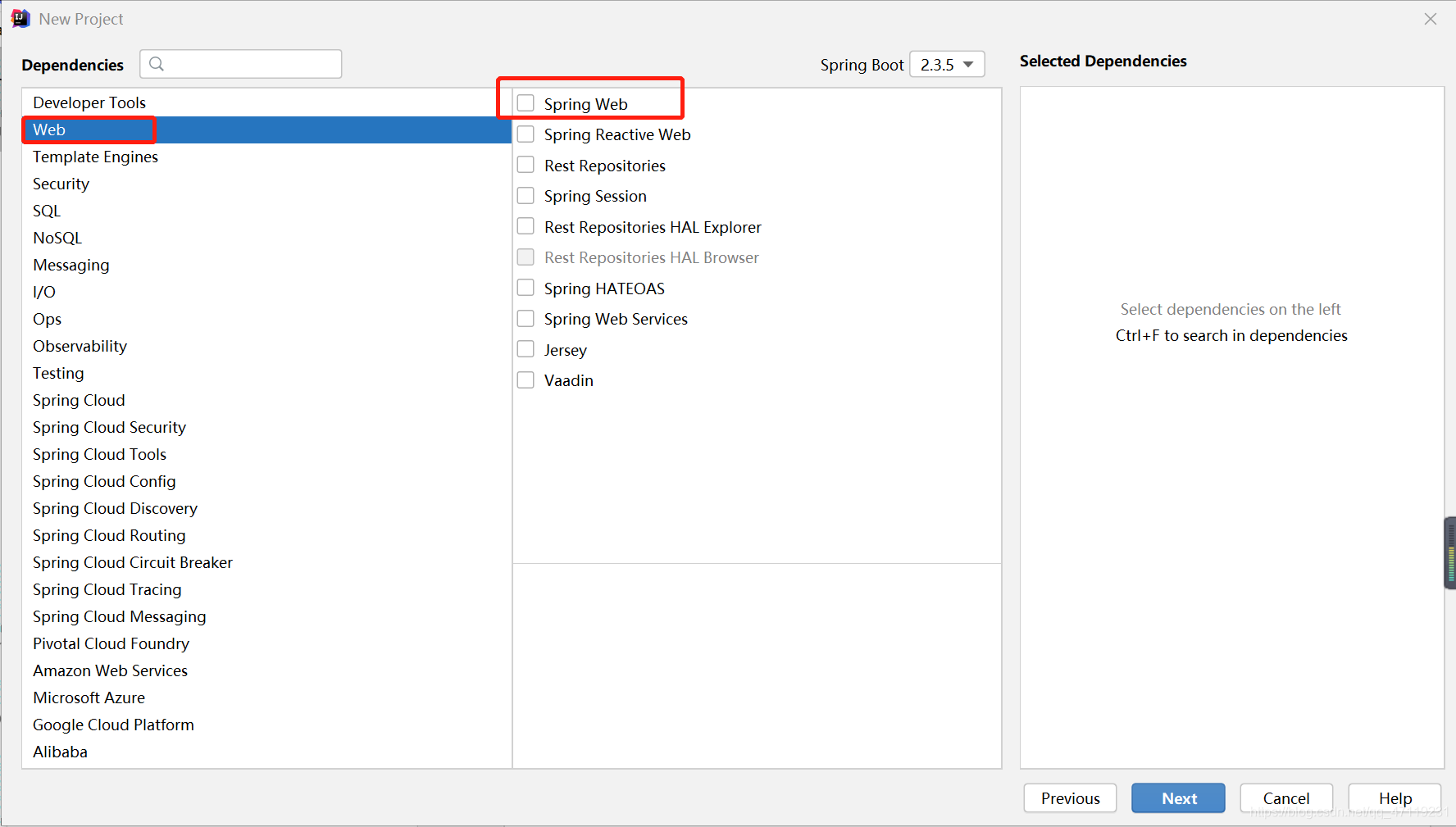Select Amazon Web Services category
The height and width of the screenshot is (827, 1456).
click(266, 670)
